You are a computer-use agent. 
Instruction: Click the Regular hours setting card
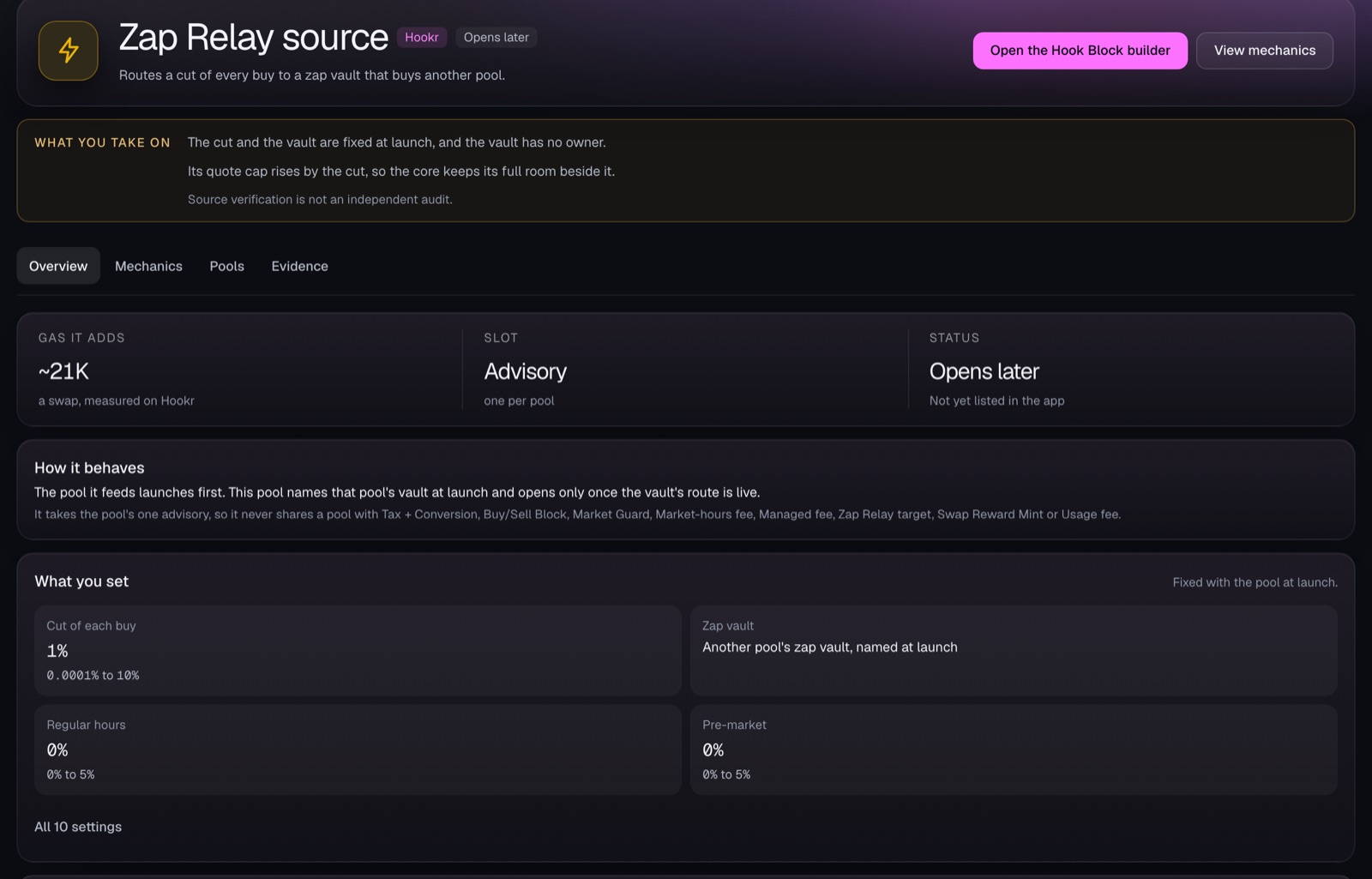(x=358, y=750)
